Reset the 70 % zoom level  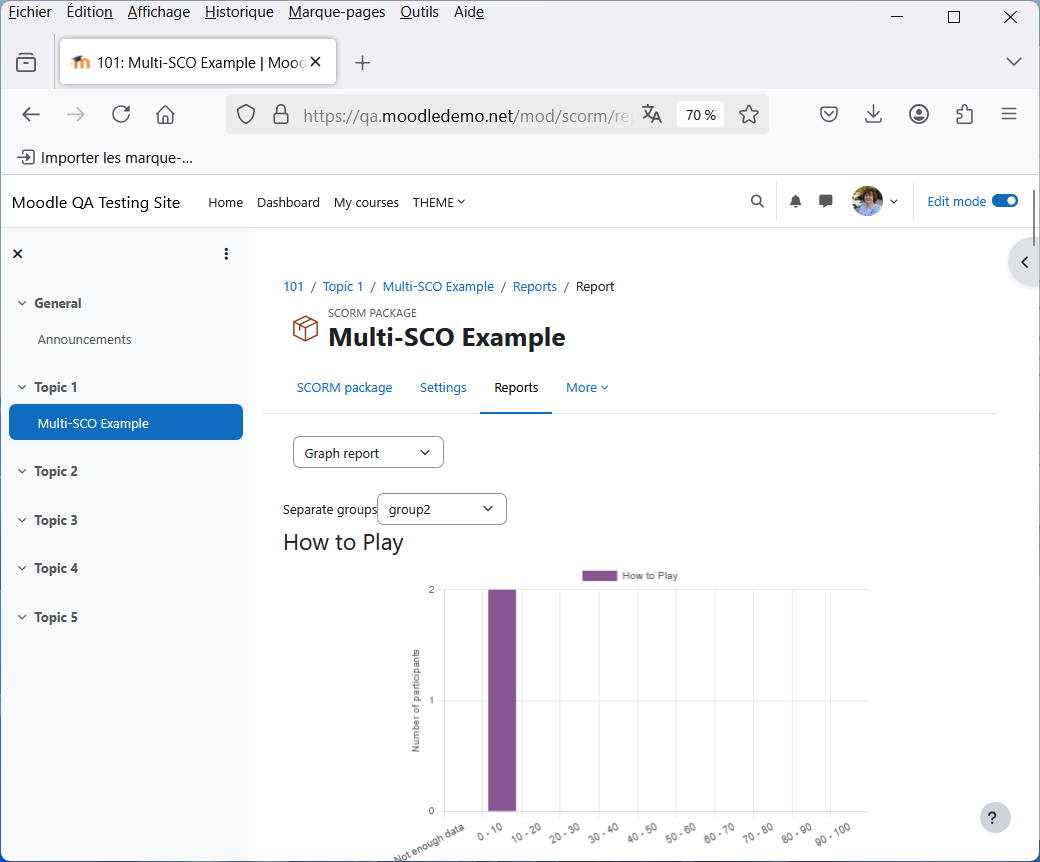click(x=700, y=115)
